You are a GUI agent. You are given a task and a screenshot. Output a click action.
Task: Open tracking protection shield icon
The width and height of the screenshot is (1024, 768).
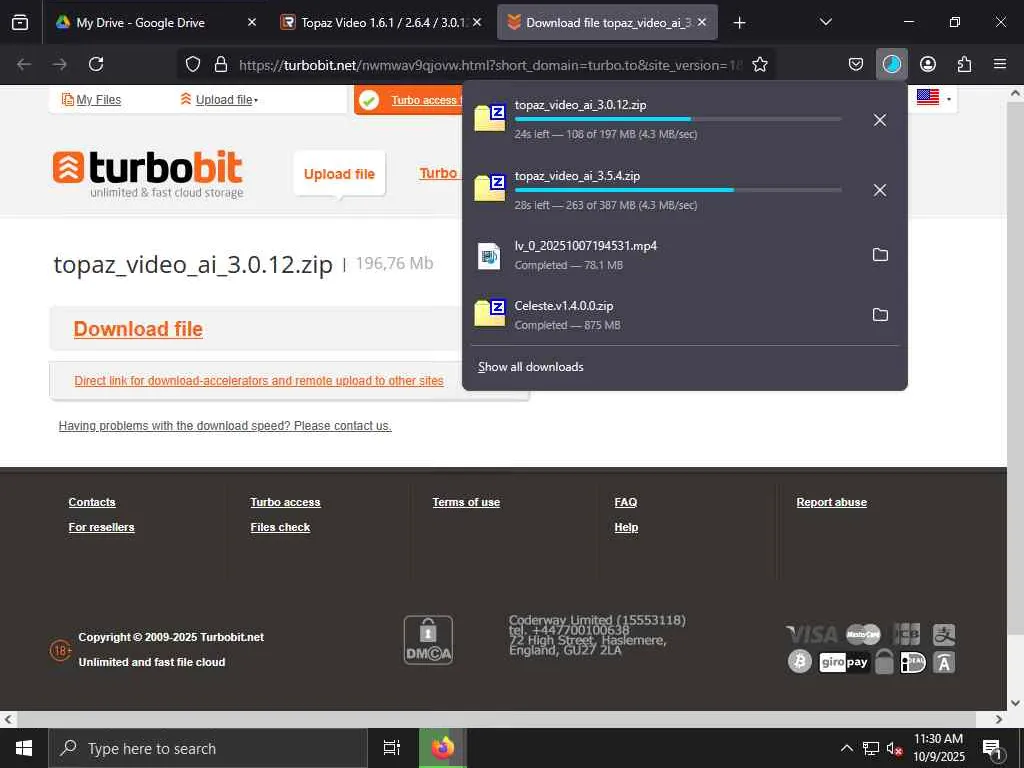click(193, 64)
